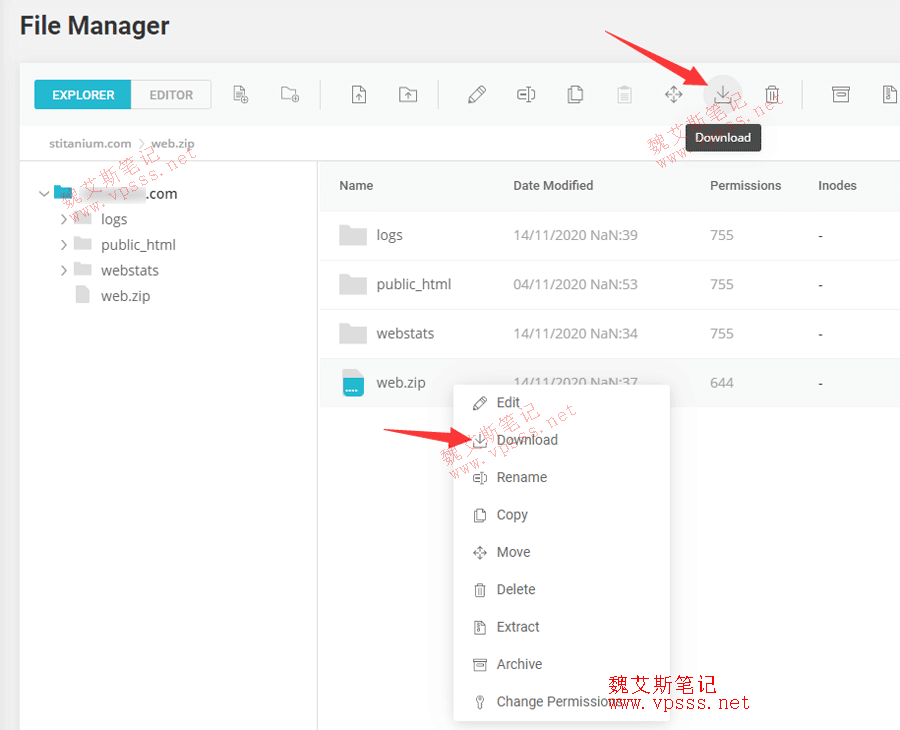Select Rename in the context menu
The image size is (900, 730).
coord(521,477)
